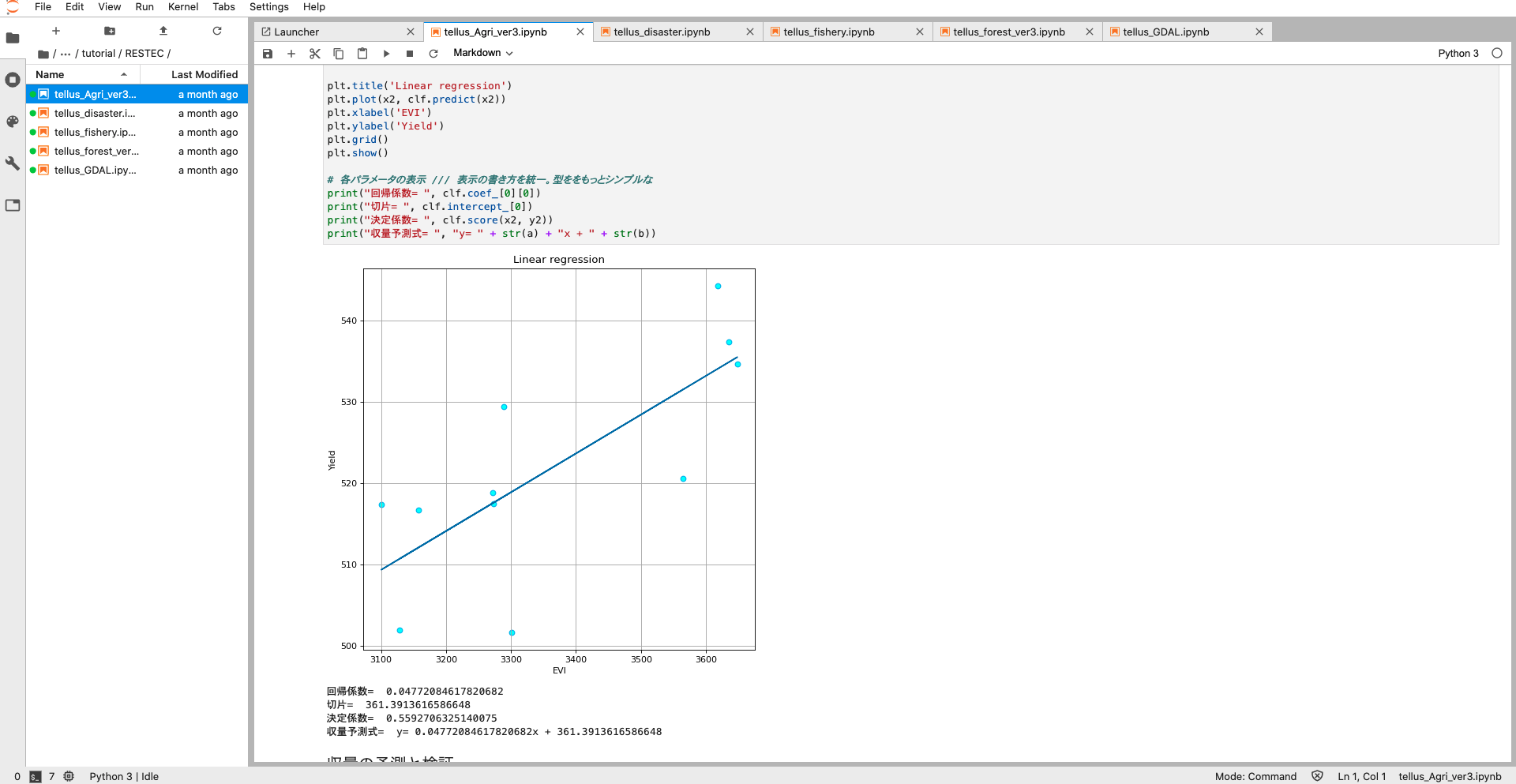Sort files by Last Modified column
Screen dimensions: 1516x784
pos(194,74)
